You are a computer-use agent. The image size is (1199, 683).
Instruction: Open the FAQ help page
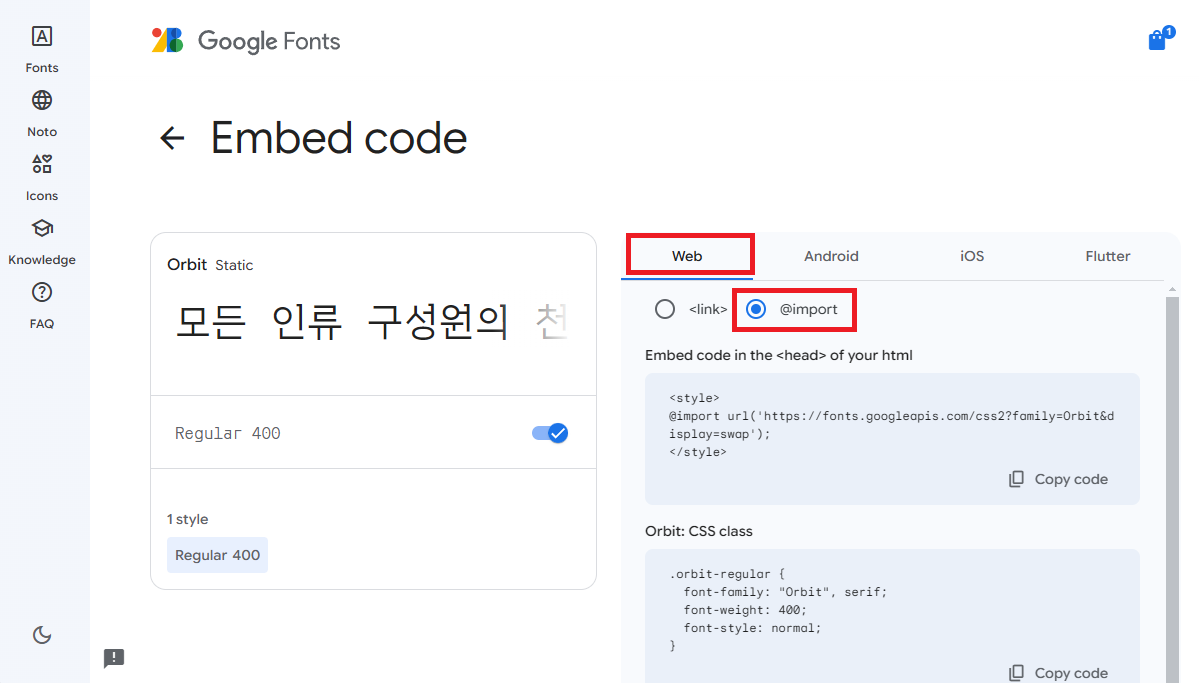41,306
